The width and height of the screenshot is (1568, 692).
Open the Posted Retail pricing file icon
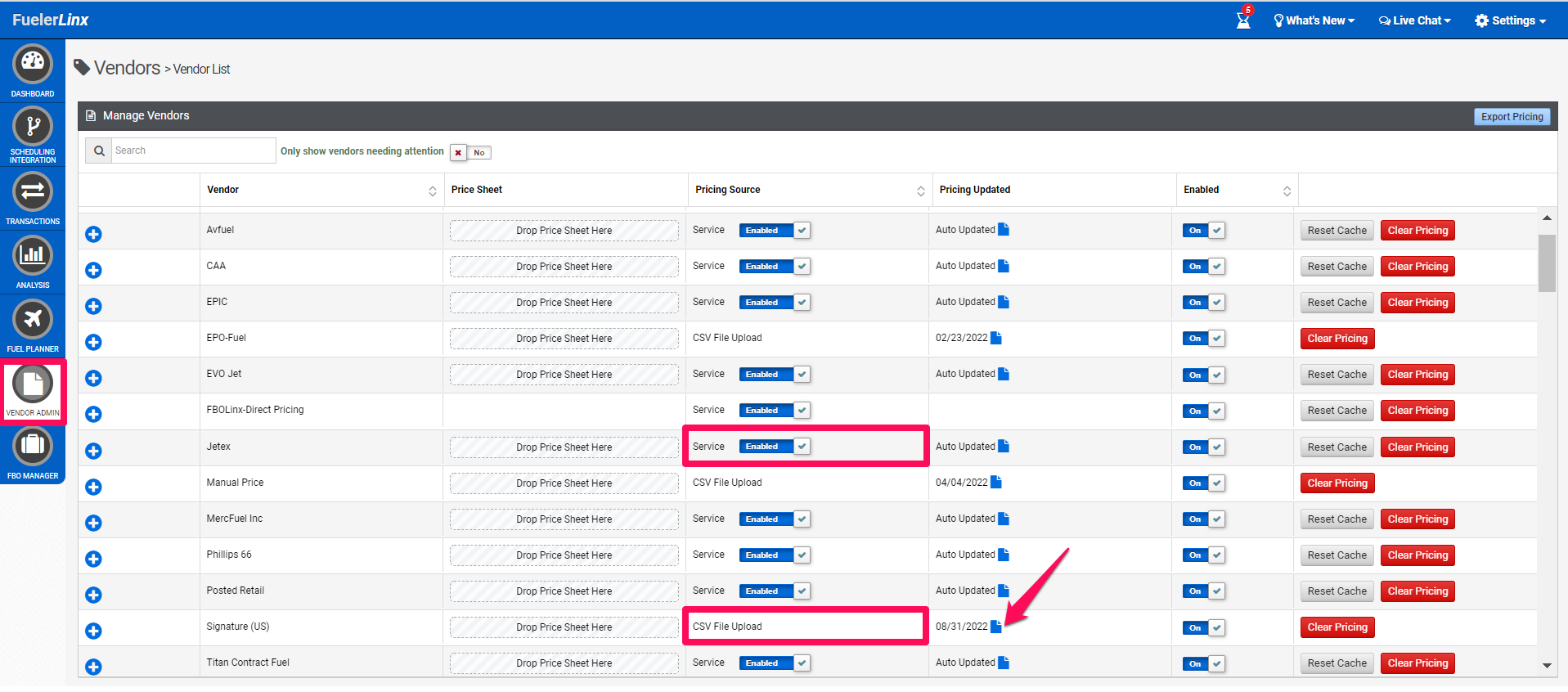point(1004,591)
